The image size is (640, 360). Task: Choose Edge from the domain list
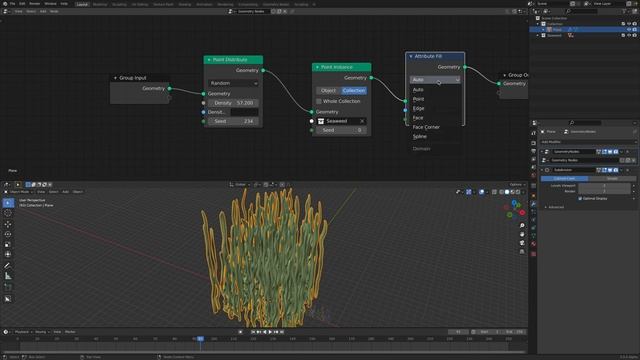point(418,109)
